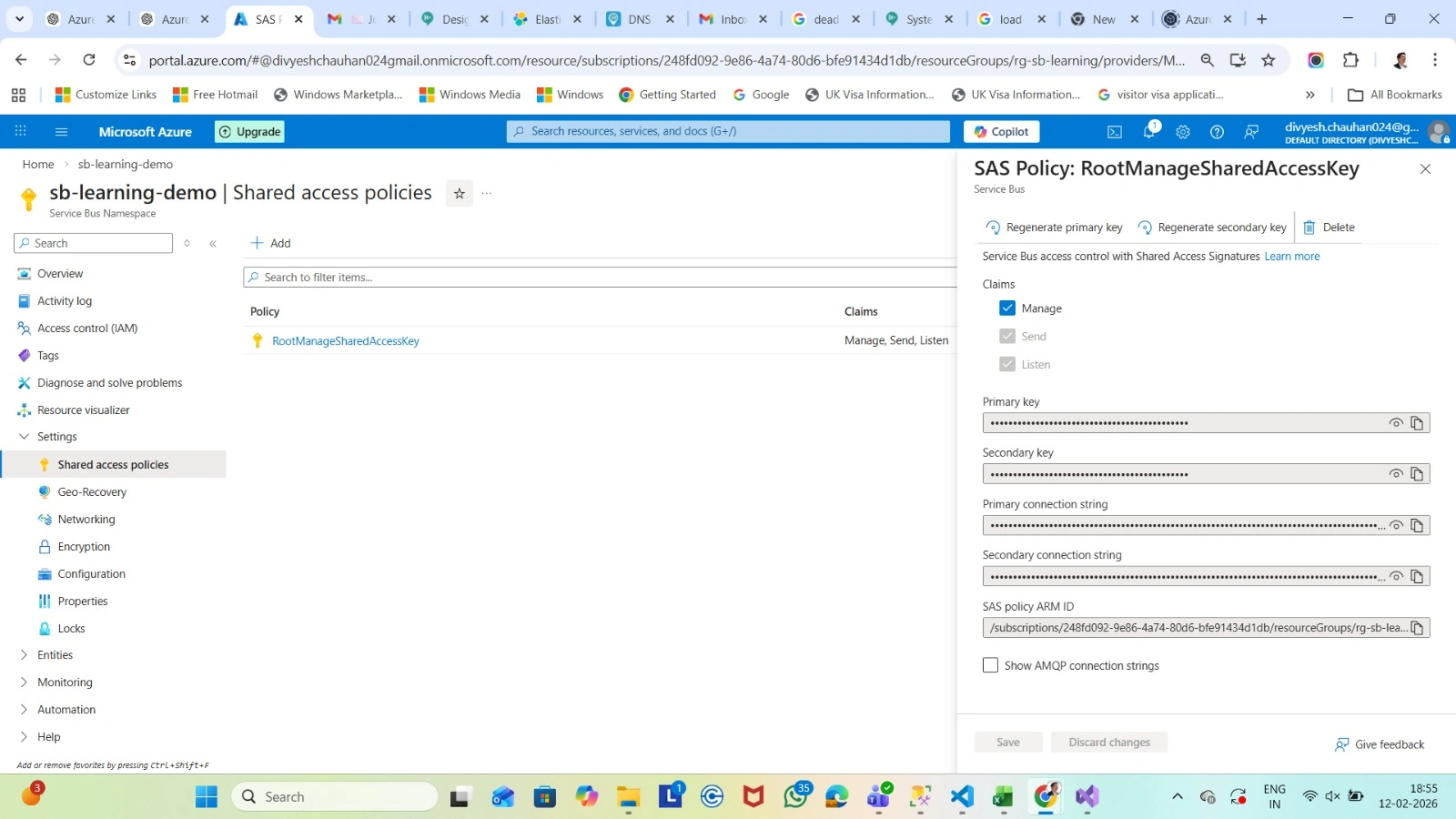Expand the Entities section
The height and width of the screenshot is (819, 1456).
25,655
